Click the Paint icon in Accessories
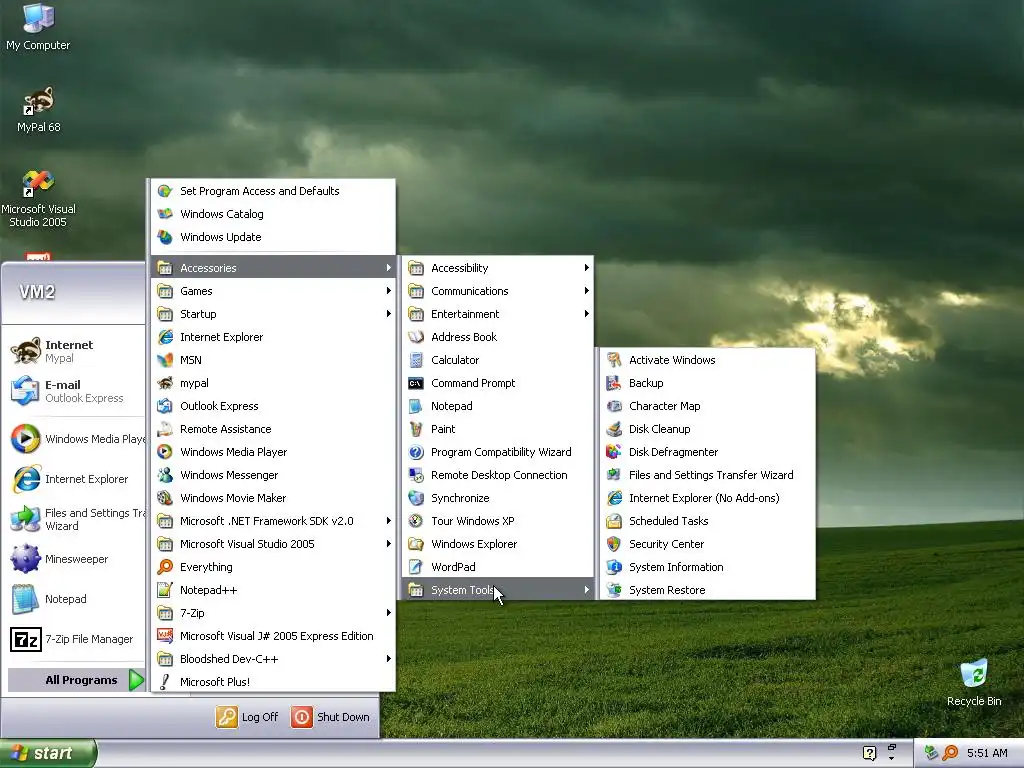The image size is (1024, 768). point(416,429)
